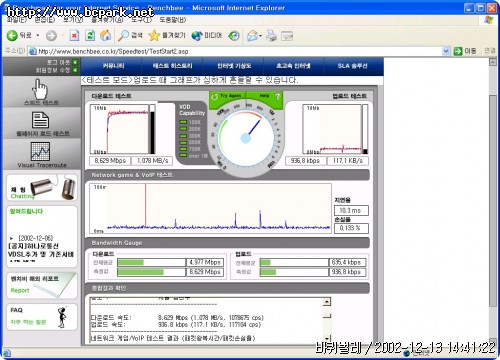Viewport: 500px width, 360px height.
Task: Click the 8,629 Mbps download result box
Action: [110, 161]
